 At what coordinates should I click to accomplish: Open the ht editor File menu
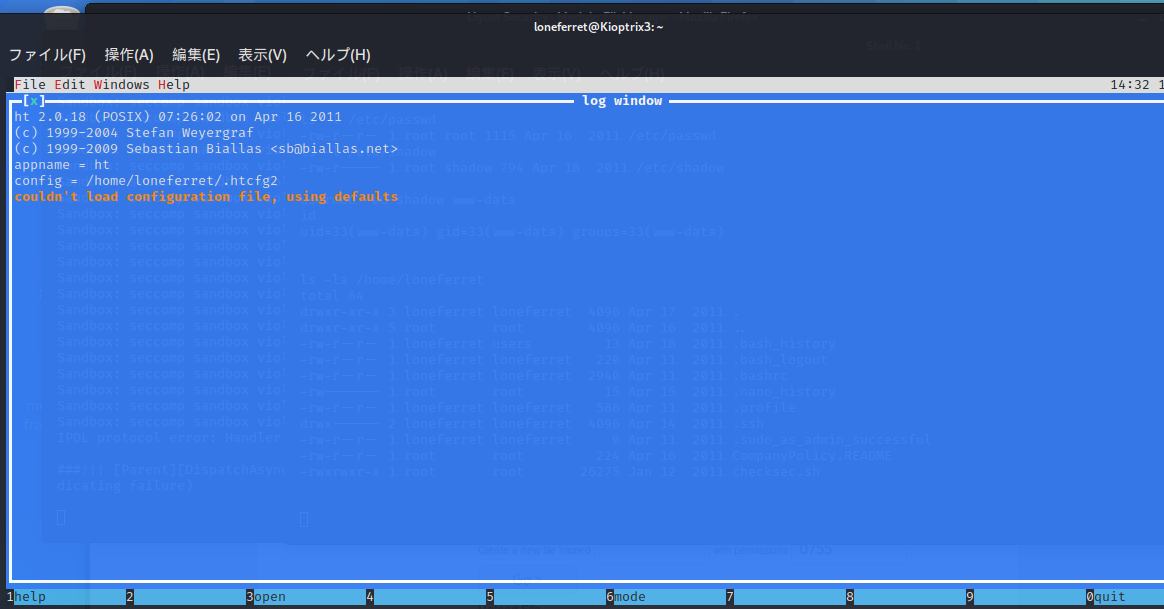tap(30, 85)
